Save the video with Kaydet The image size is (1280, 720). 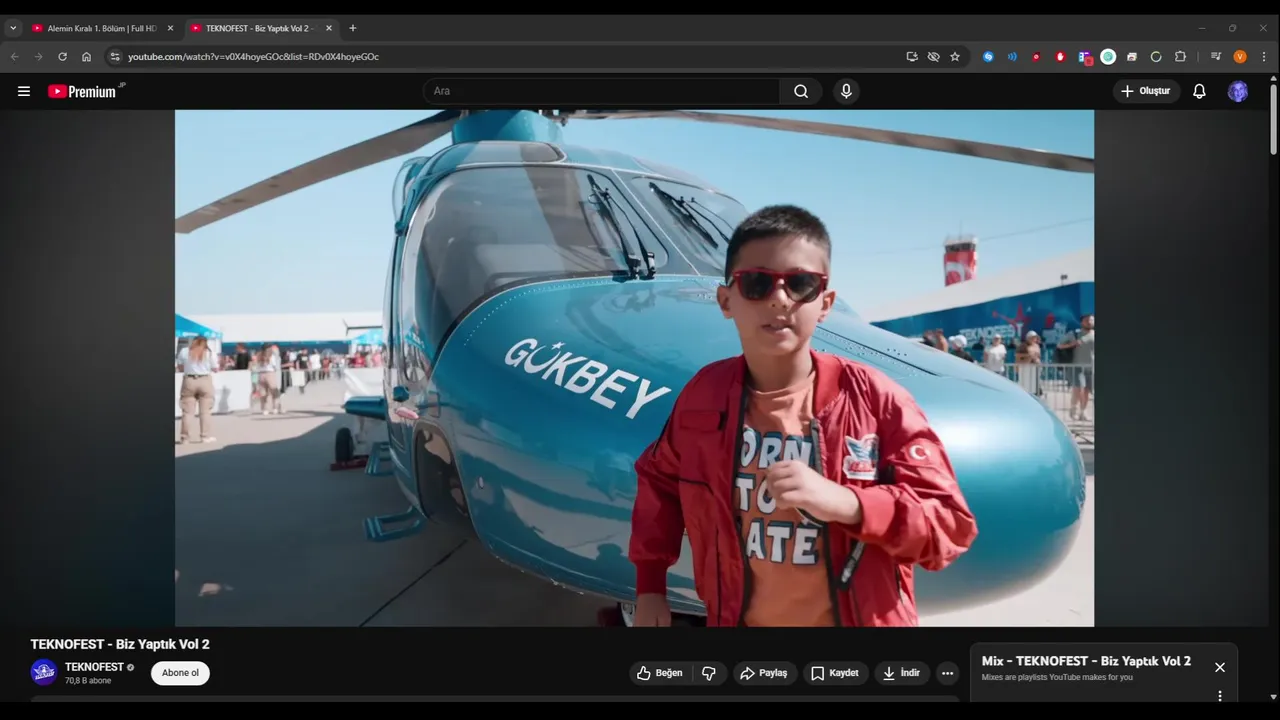835,673
